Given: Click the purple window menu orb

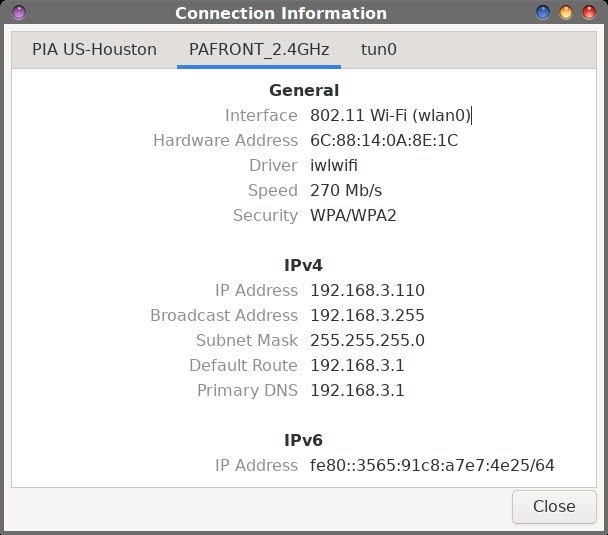Looking at the screenshot, I should tap(19, 12).
